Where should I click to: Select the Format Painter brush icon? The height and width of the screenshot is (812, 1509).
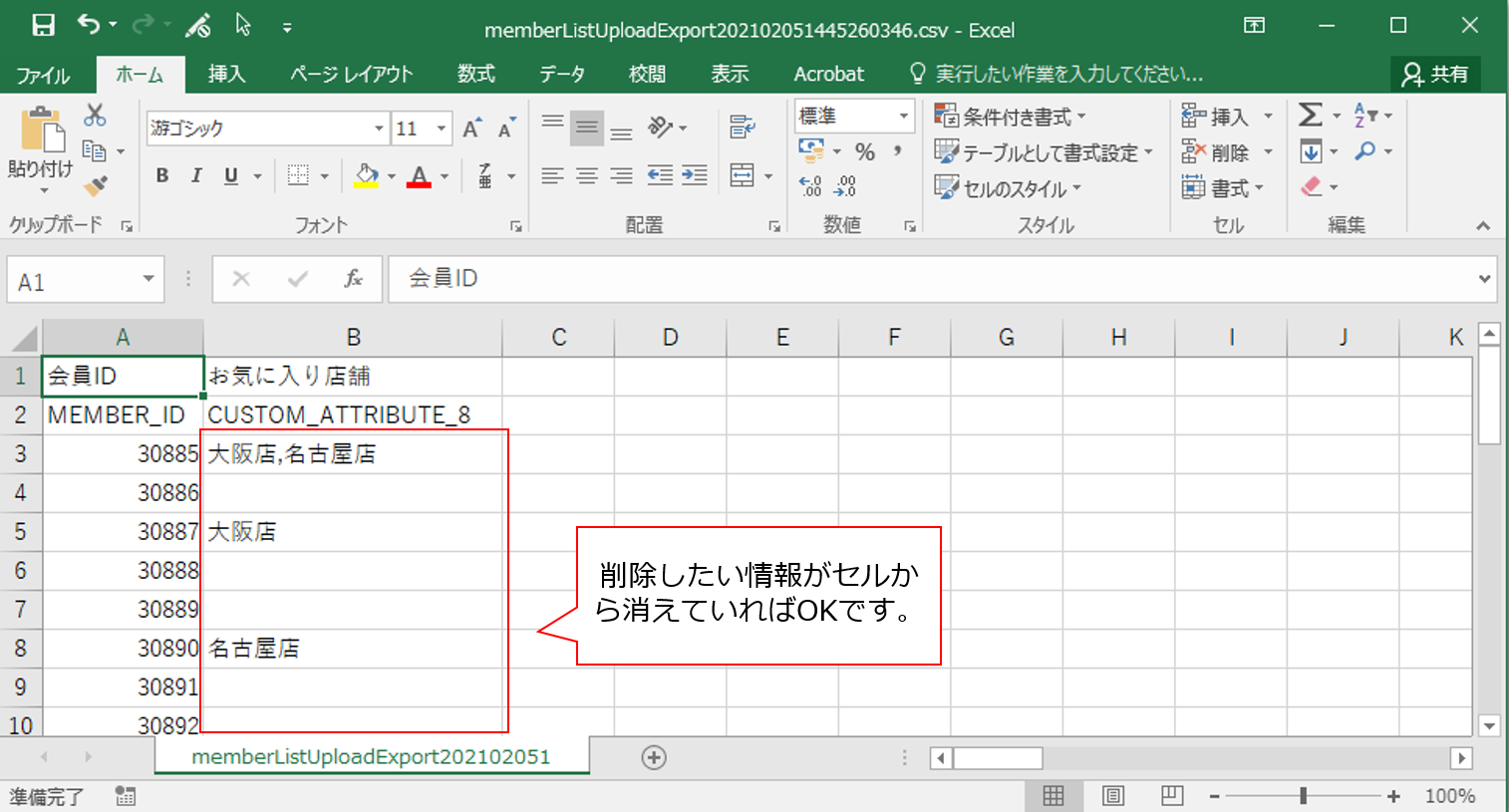tap(96, 186)
